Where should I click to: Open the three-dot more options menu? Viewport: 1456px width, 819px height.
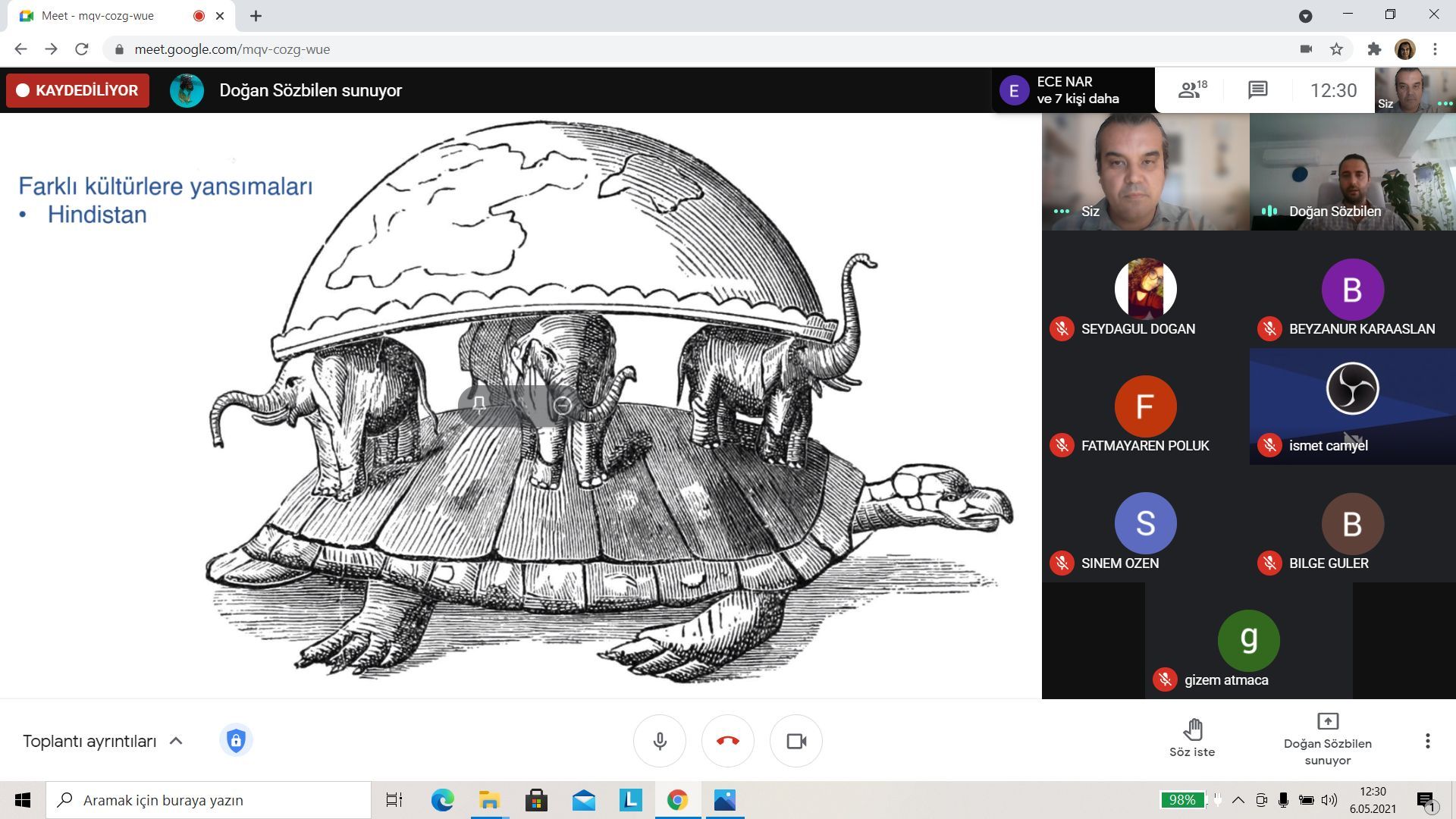[x=1427, y=741]
